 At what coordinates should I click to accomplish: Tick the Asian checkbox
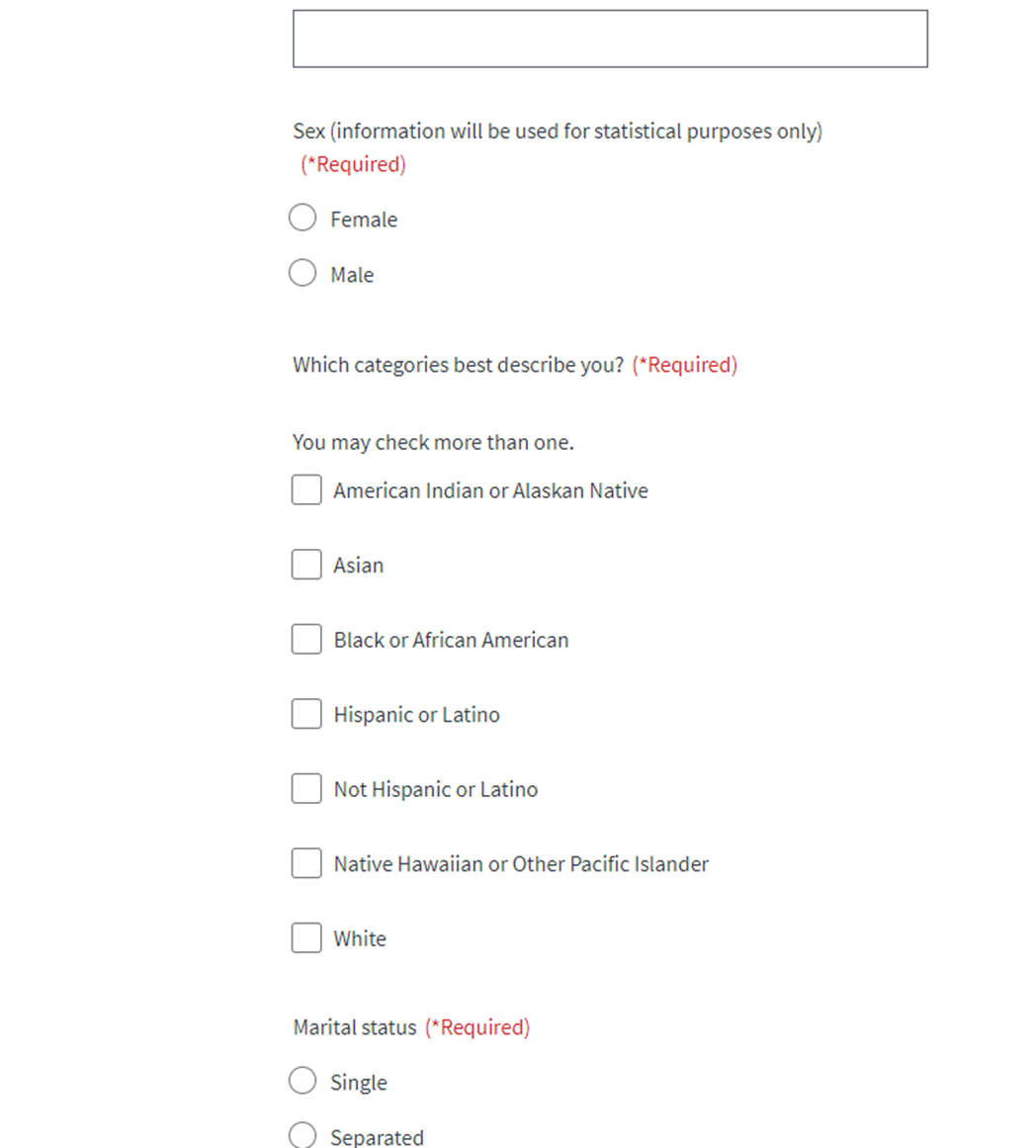(306, 565)
